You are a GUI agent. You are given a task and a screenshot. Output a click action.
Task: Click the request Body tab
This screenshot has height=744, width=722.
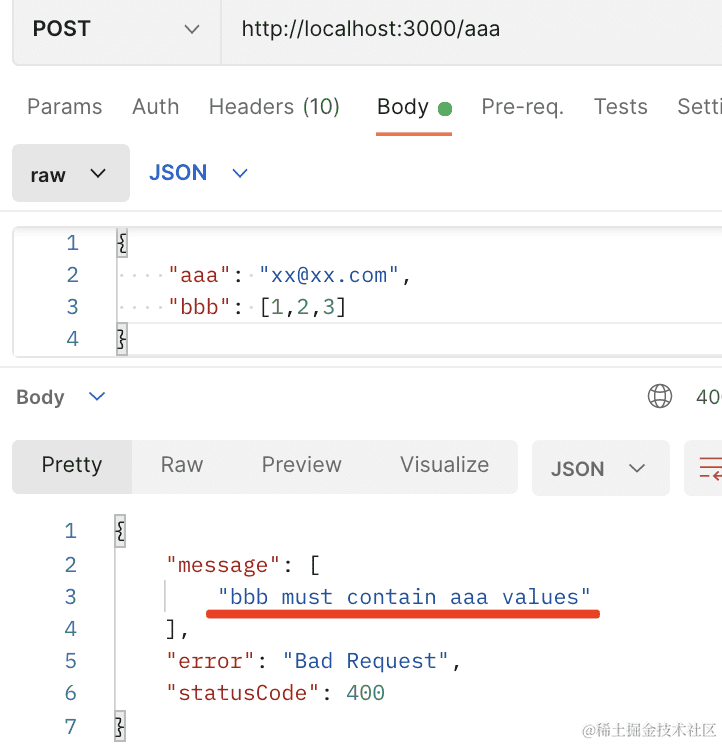click(403, 107)
